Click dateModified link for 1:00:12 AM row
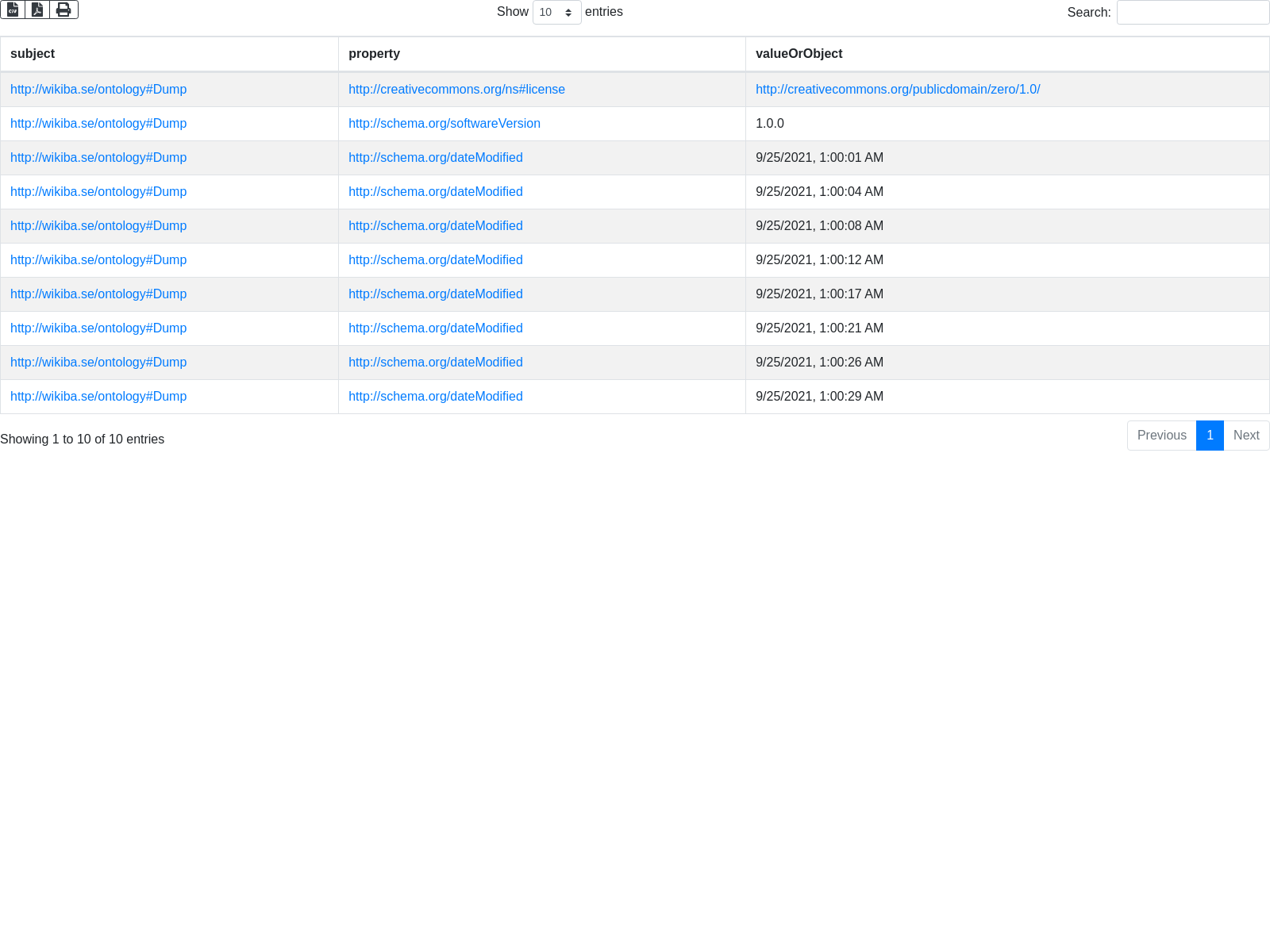The width and height of the screenshot is (1270, 952). click(x=435, y=260)
